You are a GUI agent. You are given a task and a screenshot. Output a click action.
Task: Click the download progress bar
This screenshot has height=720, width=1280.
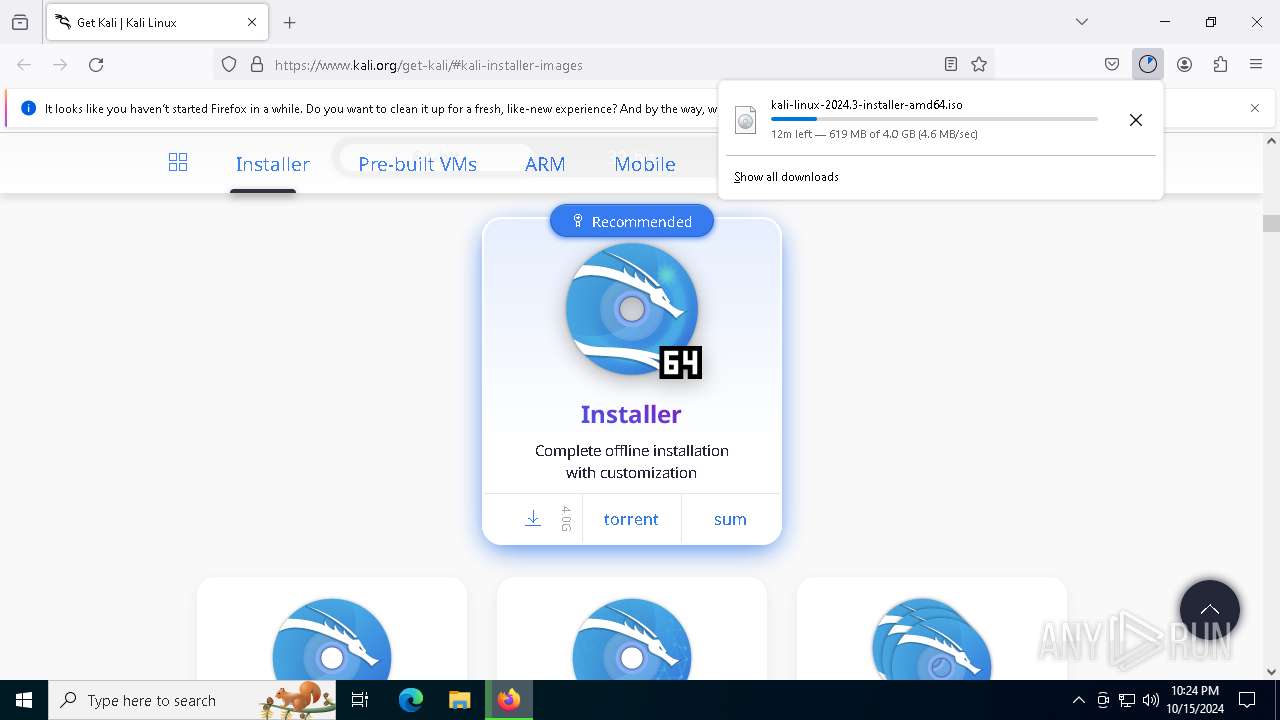[934, 119]
